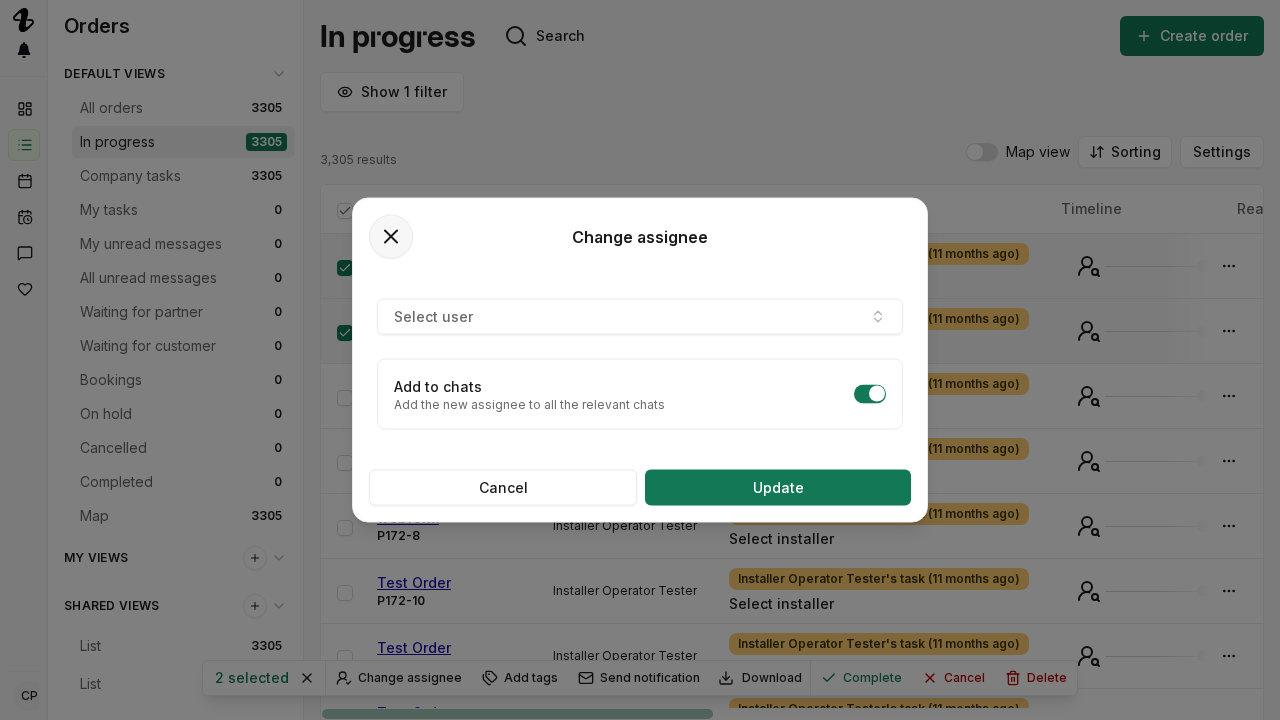Click the horizontal scrollbar under the table
The image size is (1280, 720).
pos(517,714)
